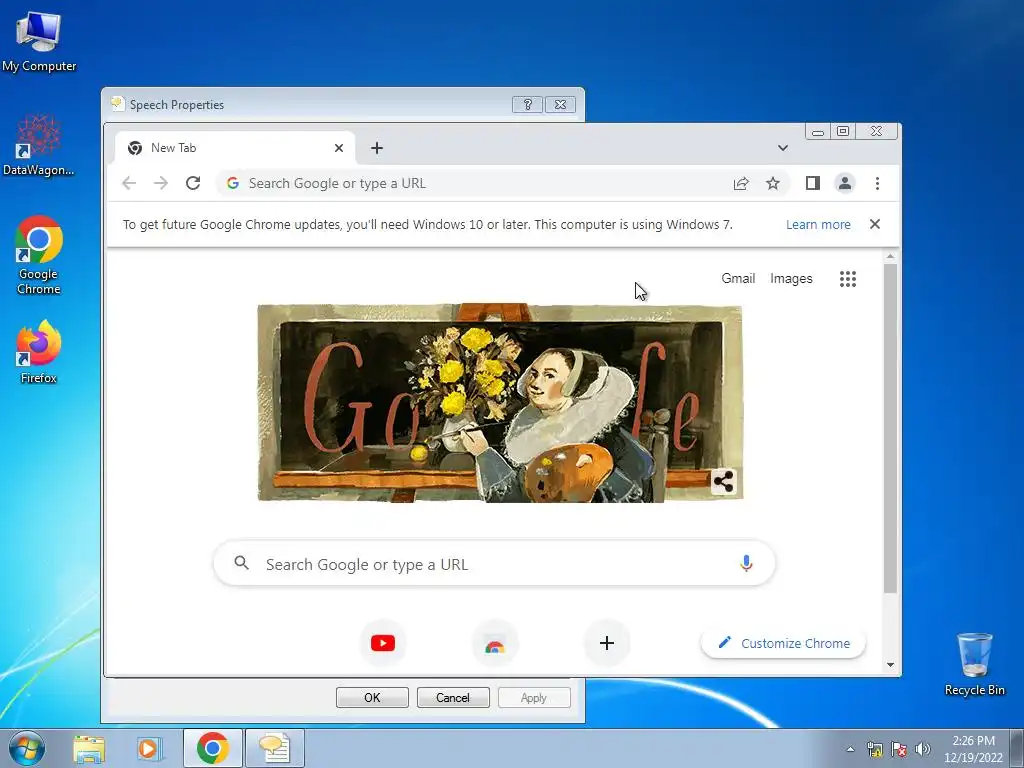Open Chrome's side panel

tap(812, 184)
